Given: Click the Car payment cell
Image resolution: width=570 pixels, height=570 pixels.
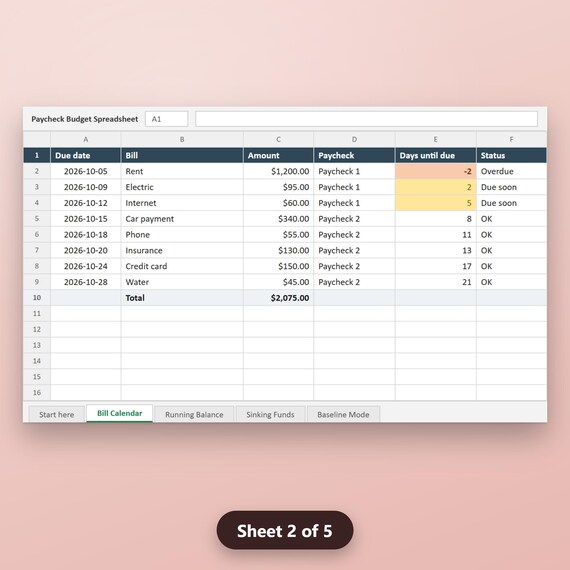Looking at the screenshot, I should 182,218.
